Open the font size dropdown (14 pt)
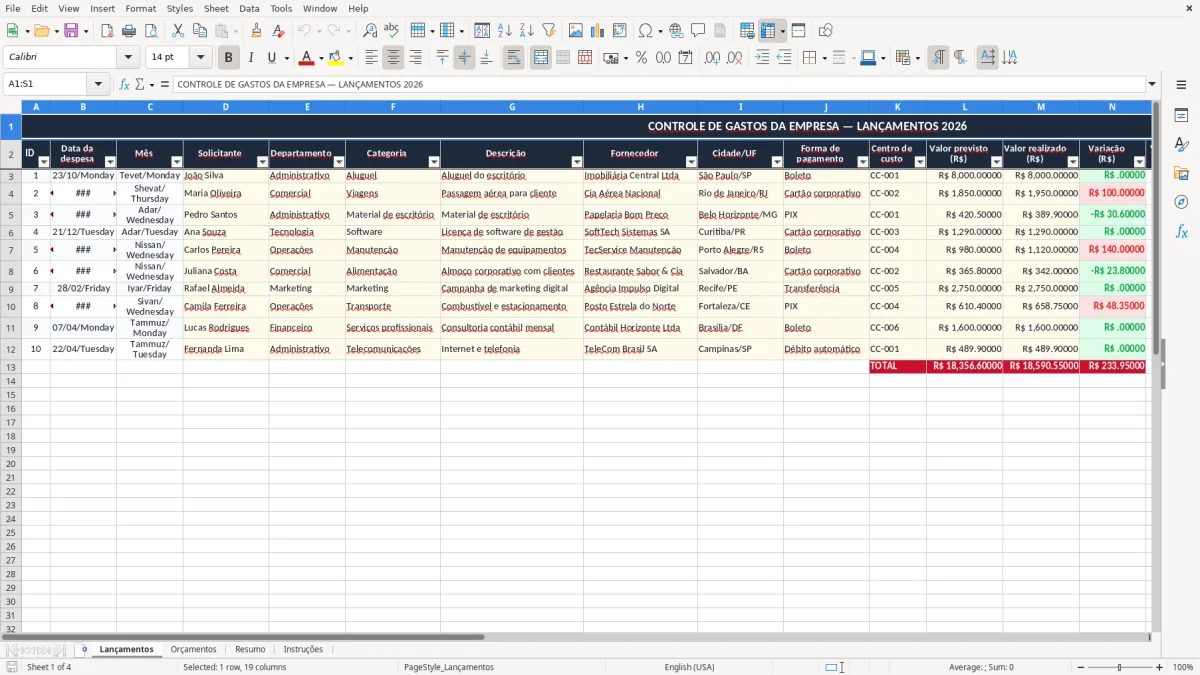Viewport: 1200px width, 675px height. click(x=200, y=58)
